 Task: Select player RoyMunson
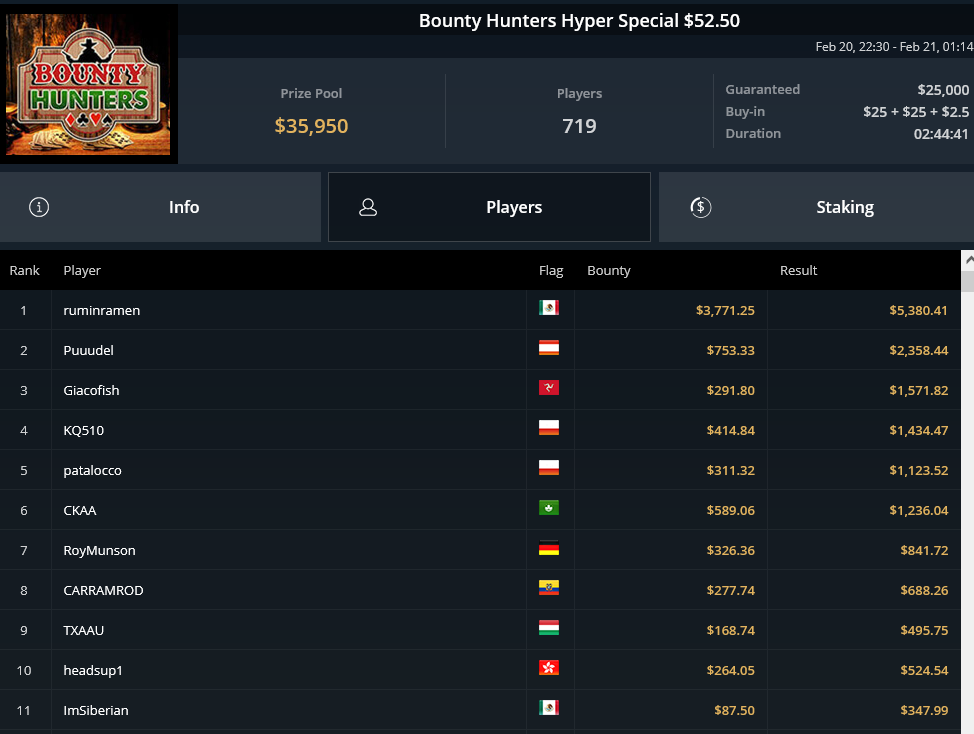tap(99, 550)
